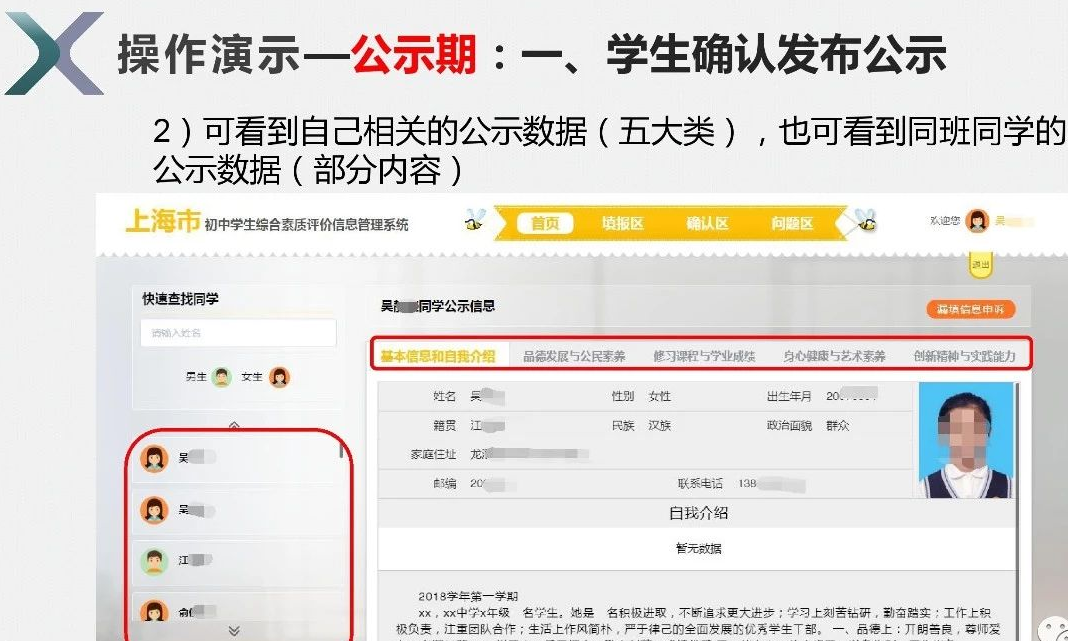
Task: Switch to 品德发展与公民素养 tab
Action: 574,356
